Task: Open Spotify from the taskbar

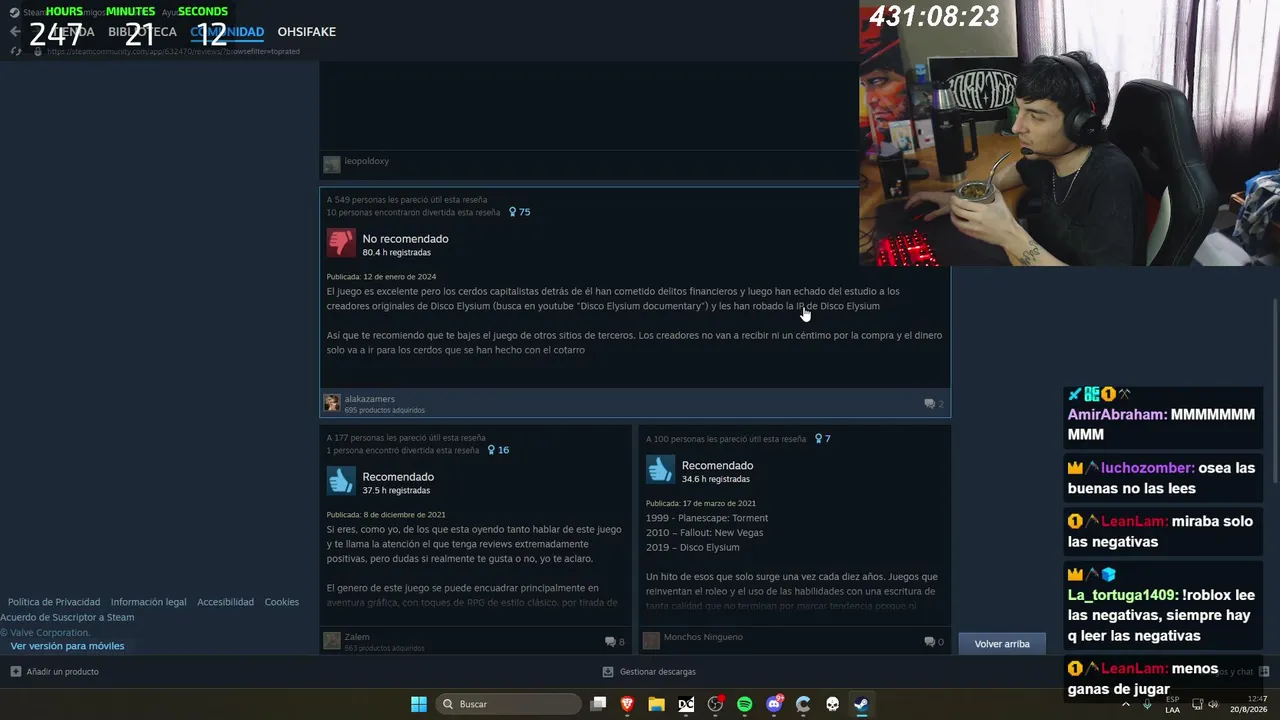Action: pos(745,704)
